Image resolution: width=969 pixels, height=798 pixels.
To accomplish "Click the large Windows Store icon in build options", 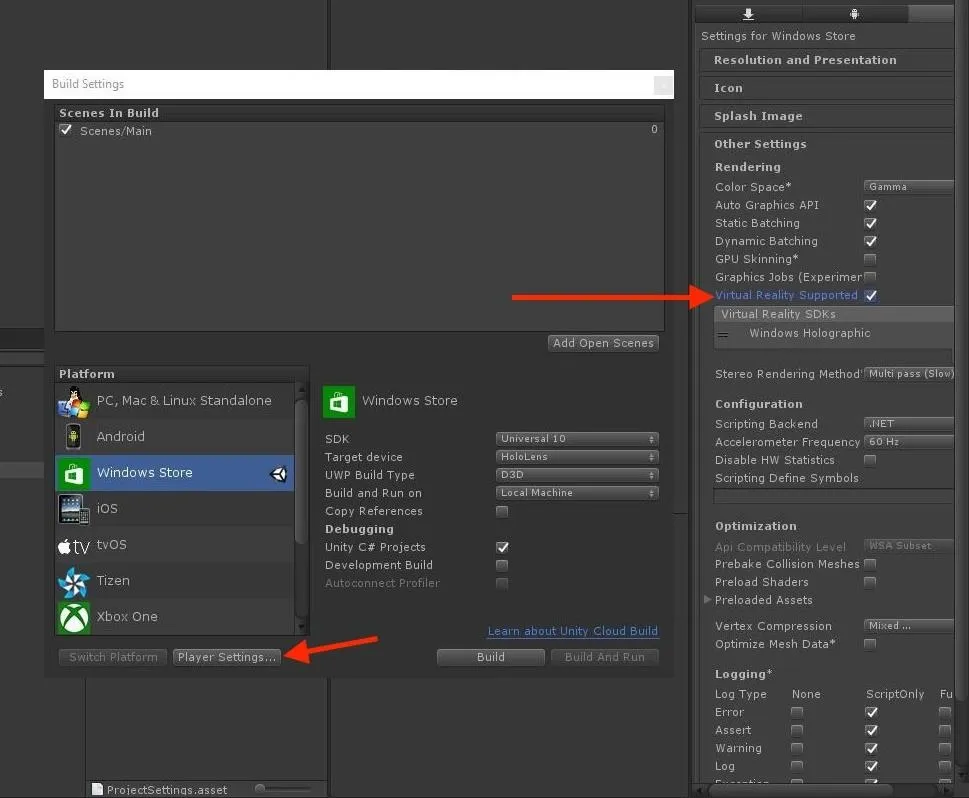I will click(x=339, y=402).
